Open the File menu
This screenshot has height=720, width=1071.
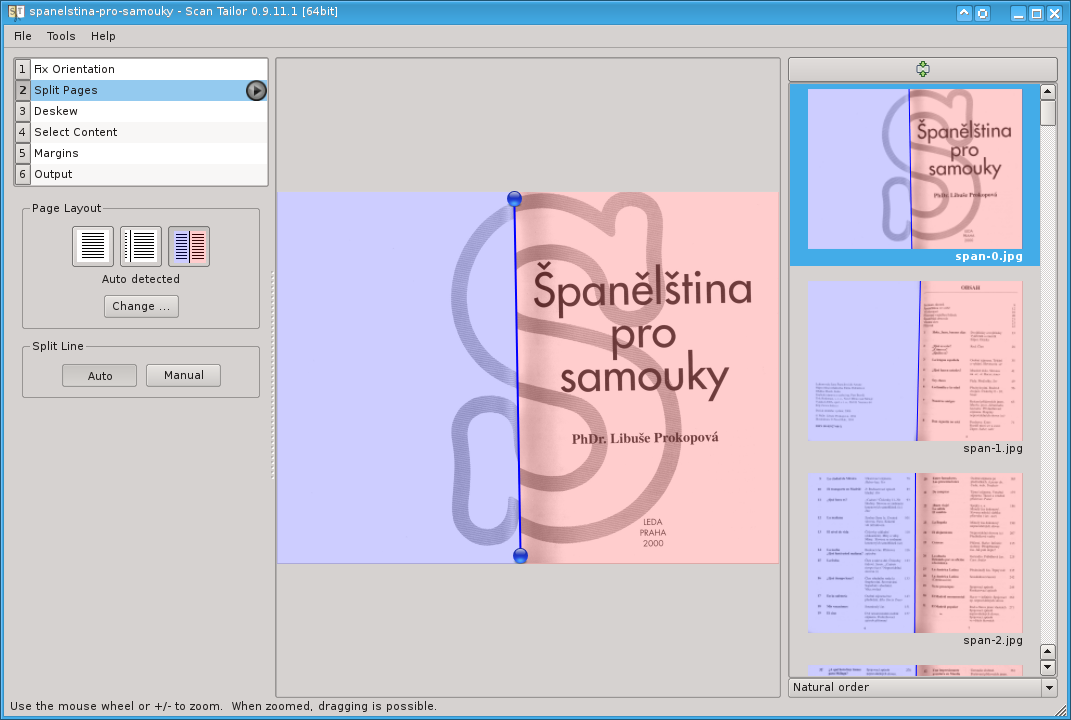pos(23,36)
